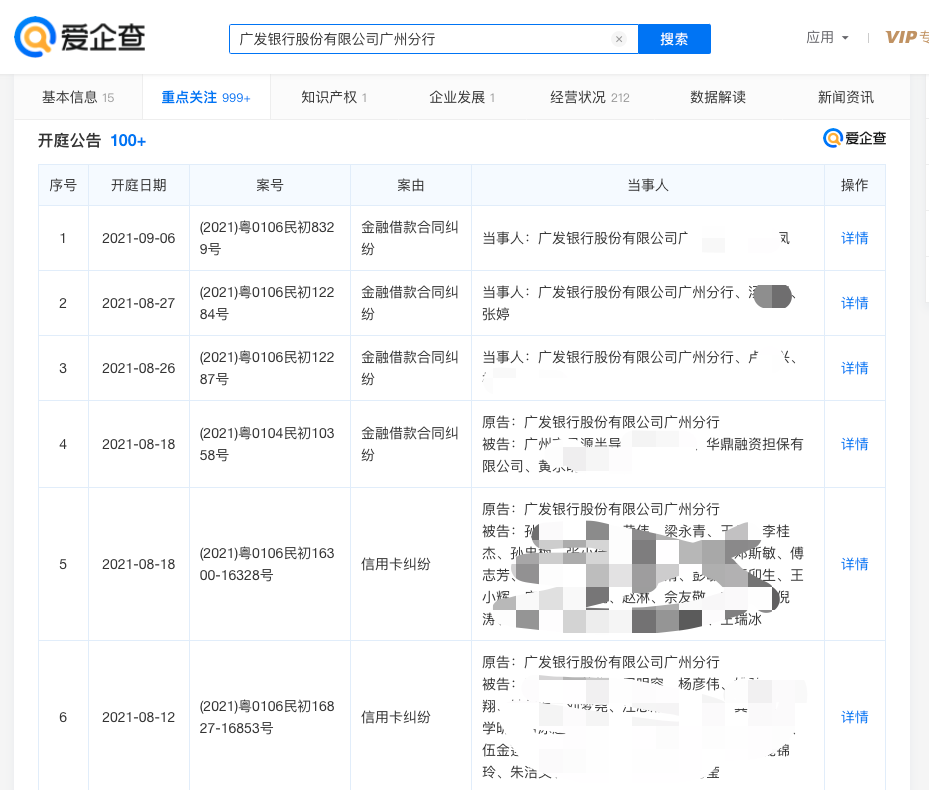The width and height of the screenshot is (929, 790).
Task: Open the 知识产权 tab
Action: [x=334, y=97]
